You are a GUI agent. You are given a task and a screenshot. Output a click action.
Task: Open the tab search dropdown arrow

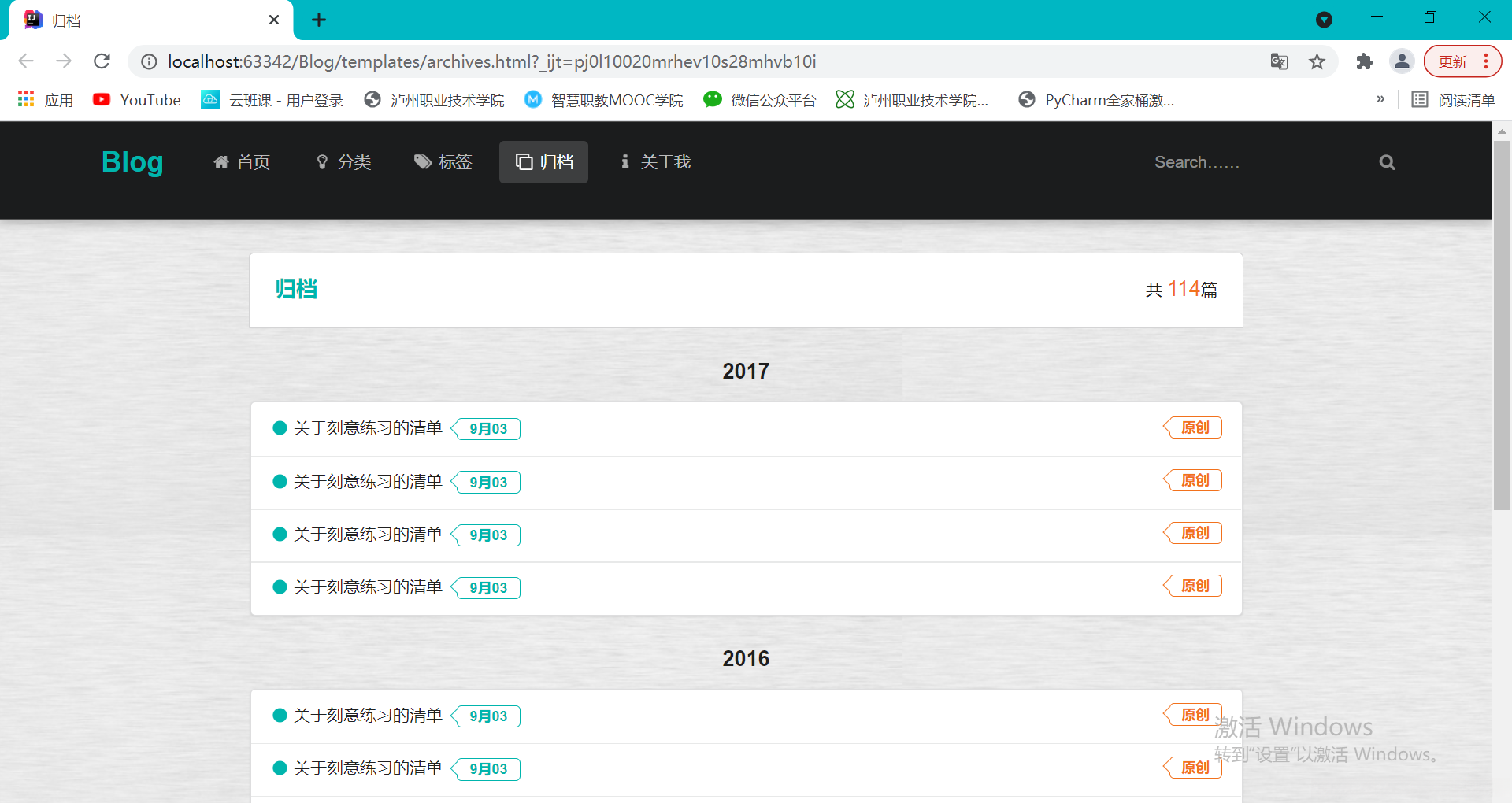coord(1324,20)
